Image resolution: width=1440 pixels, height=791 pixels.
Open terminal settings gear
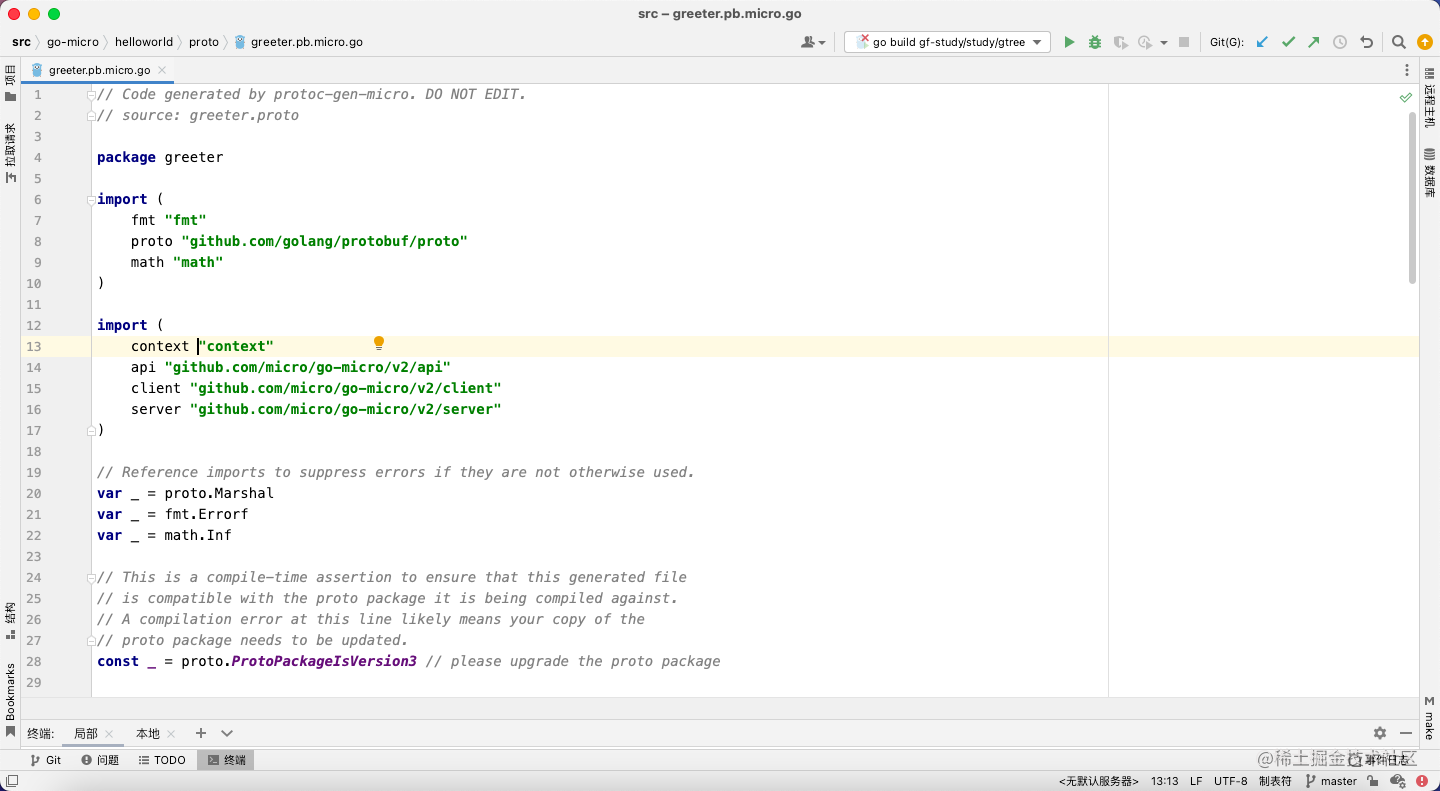pos(1380,733)
